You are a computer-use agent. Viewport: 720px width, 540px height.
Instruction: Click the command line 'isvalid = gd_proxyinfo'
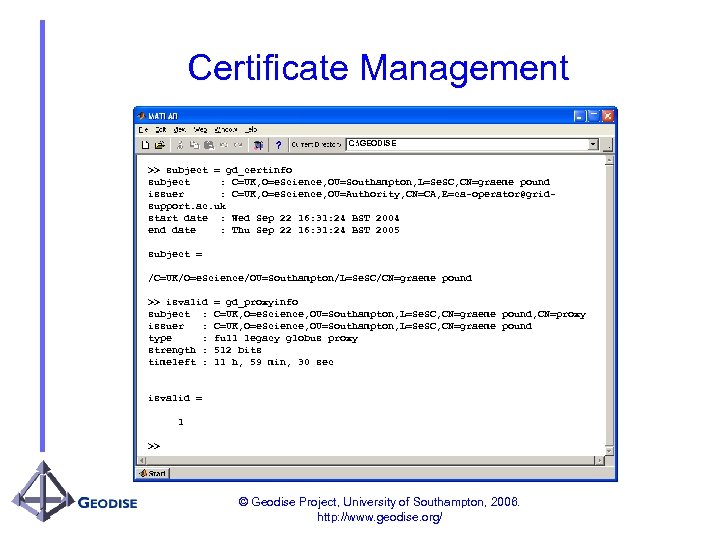pos(223,302)
